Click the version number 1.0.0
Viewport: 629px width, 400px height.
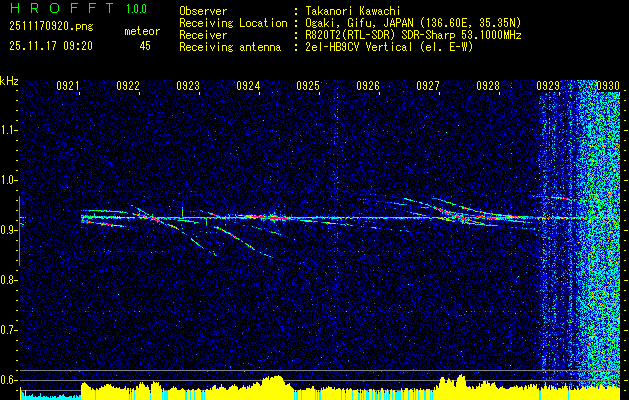[136, 8]
